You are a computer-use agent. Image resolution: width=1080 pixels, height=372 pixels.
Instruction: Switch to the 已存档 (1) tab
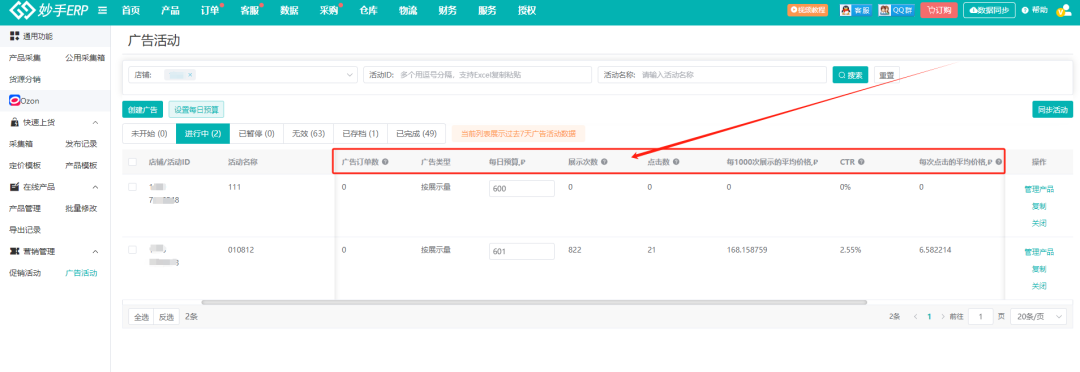tap(360, 134)
